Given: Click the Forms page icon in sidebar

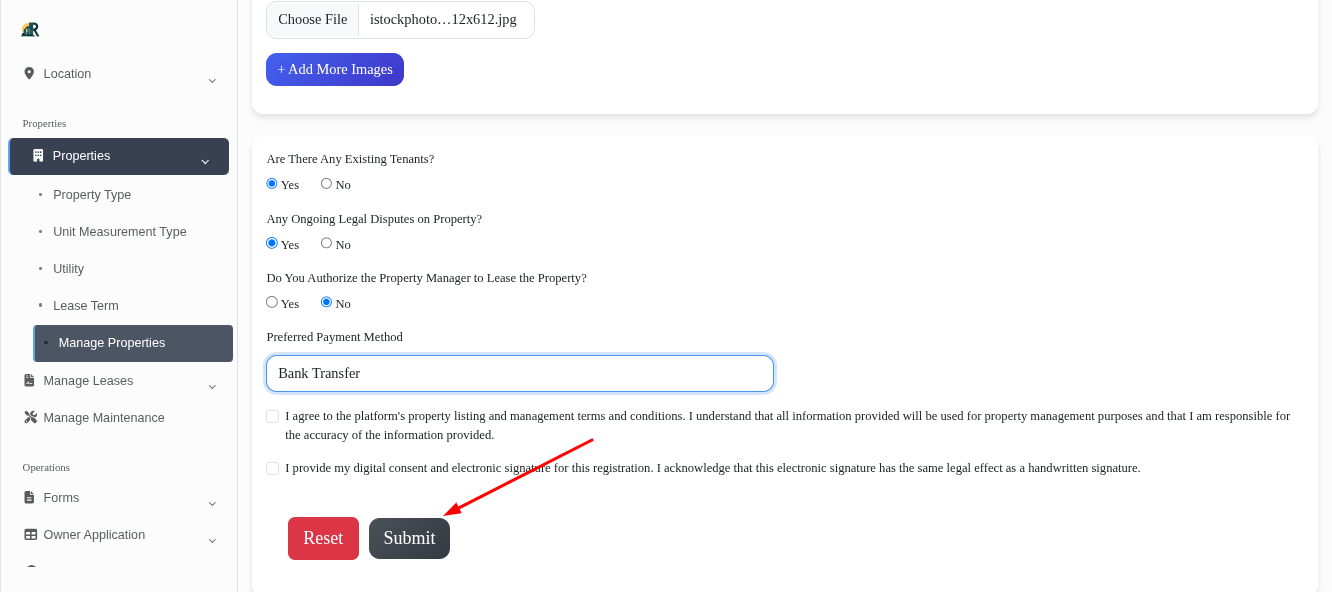Looking at the screenshot, I should click(29, 497).
